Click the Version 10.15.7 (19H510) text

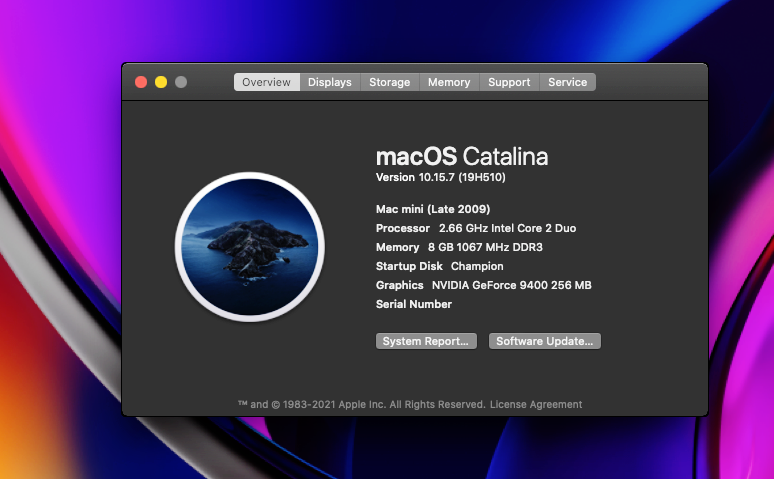point(440,177)
